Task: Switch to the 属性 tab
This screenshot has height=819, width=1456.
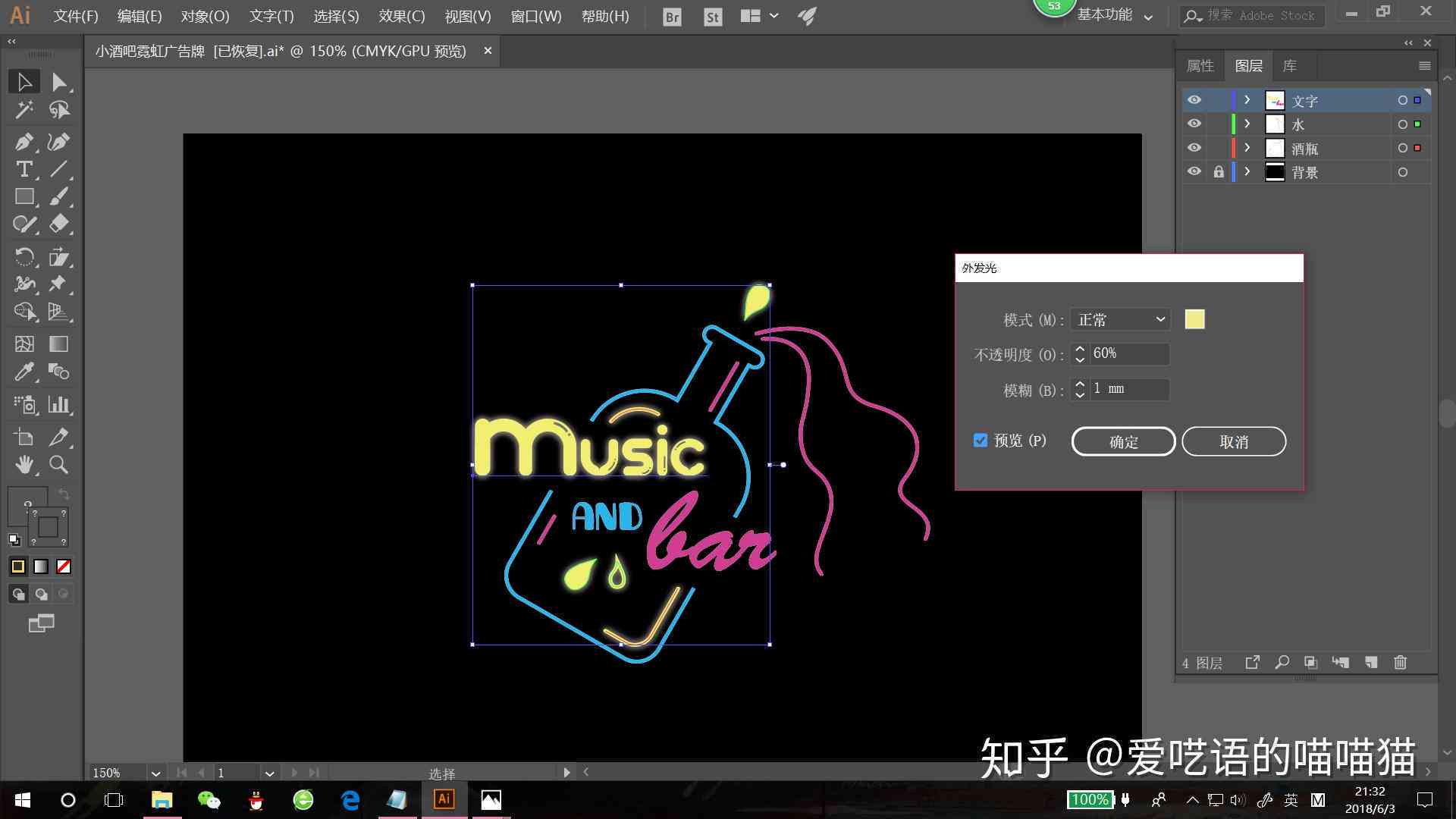Action: (x=1200, y=66)
